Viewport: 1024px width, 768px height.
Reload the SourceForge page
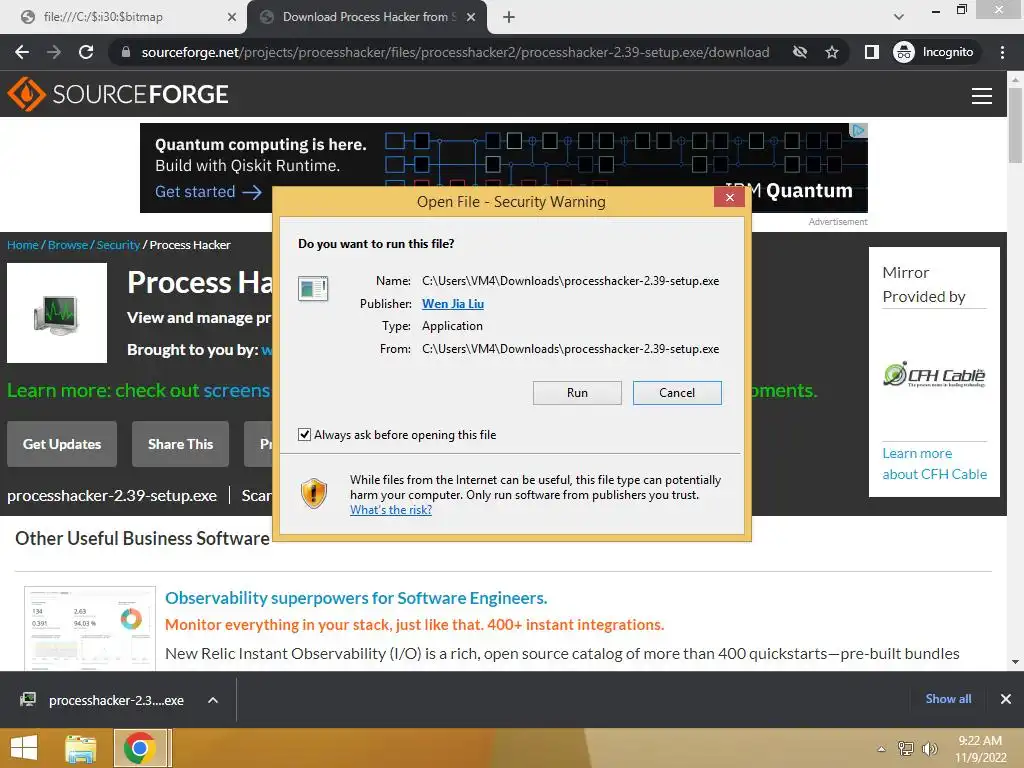click(86, 52)
